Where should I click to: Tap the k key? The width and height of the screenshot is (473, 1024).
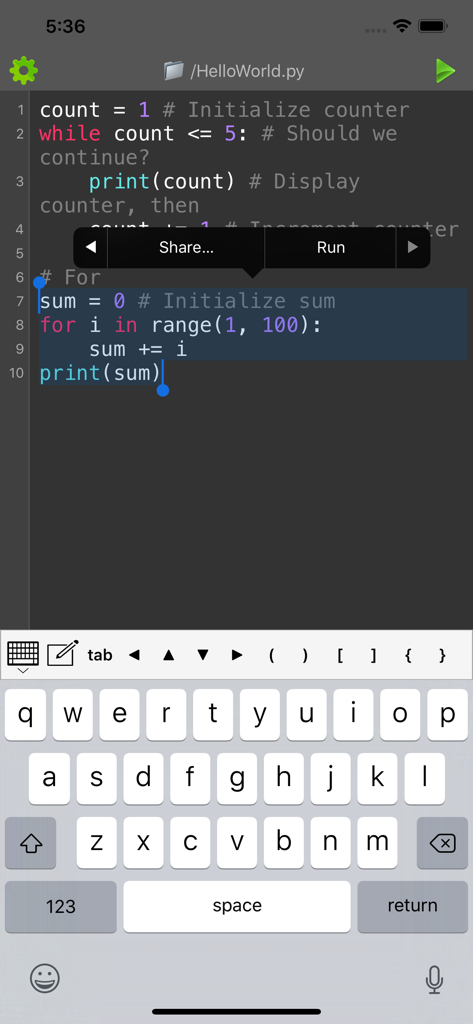(377, 778)
